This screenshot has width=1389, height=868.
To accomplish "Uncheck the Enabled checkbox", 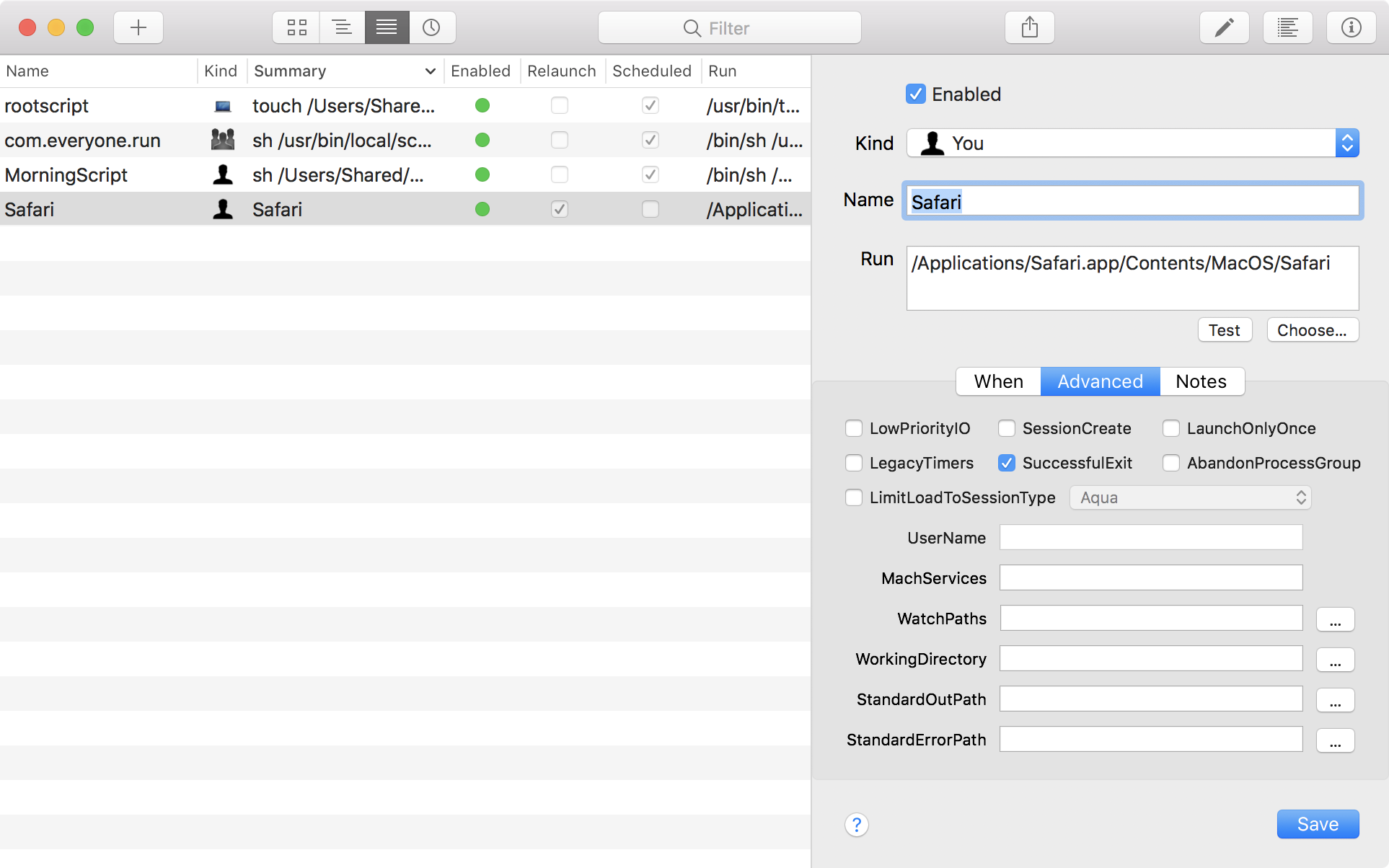I will 915,94.
